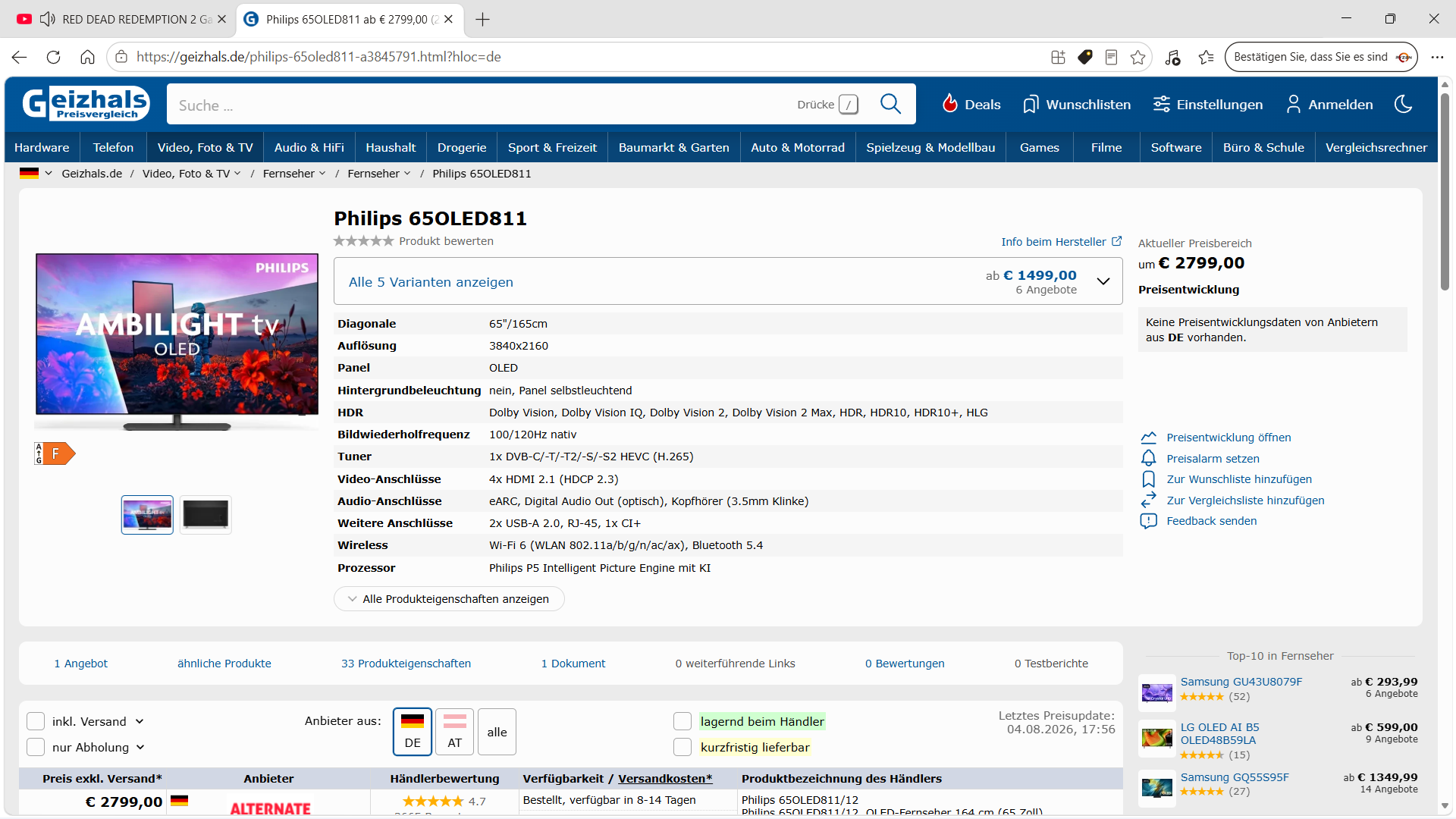Select AT as vendor country
Image resolution: width=1456 pixels, height=819 pixels.
[x=454, y=732]
